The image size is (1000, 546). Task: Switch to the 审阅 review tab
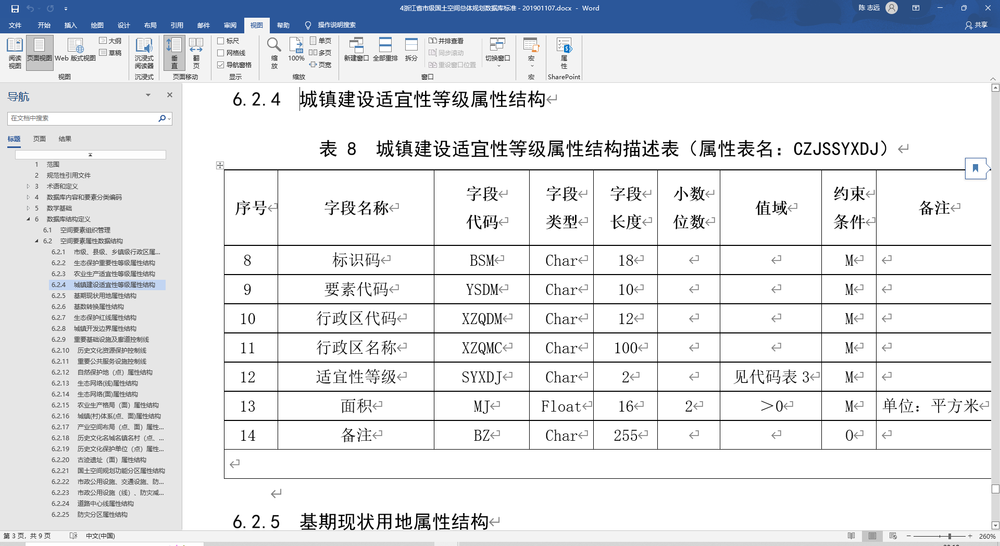230,26
